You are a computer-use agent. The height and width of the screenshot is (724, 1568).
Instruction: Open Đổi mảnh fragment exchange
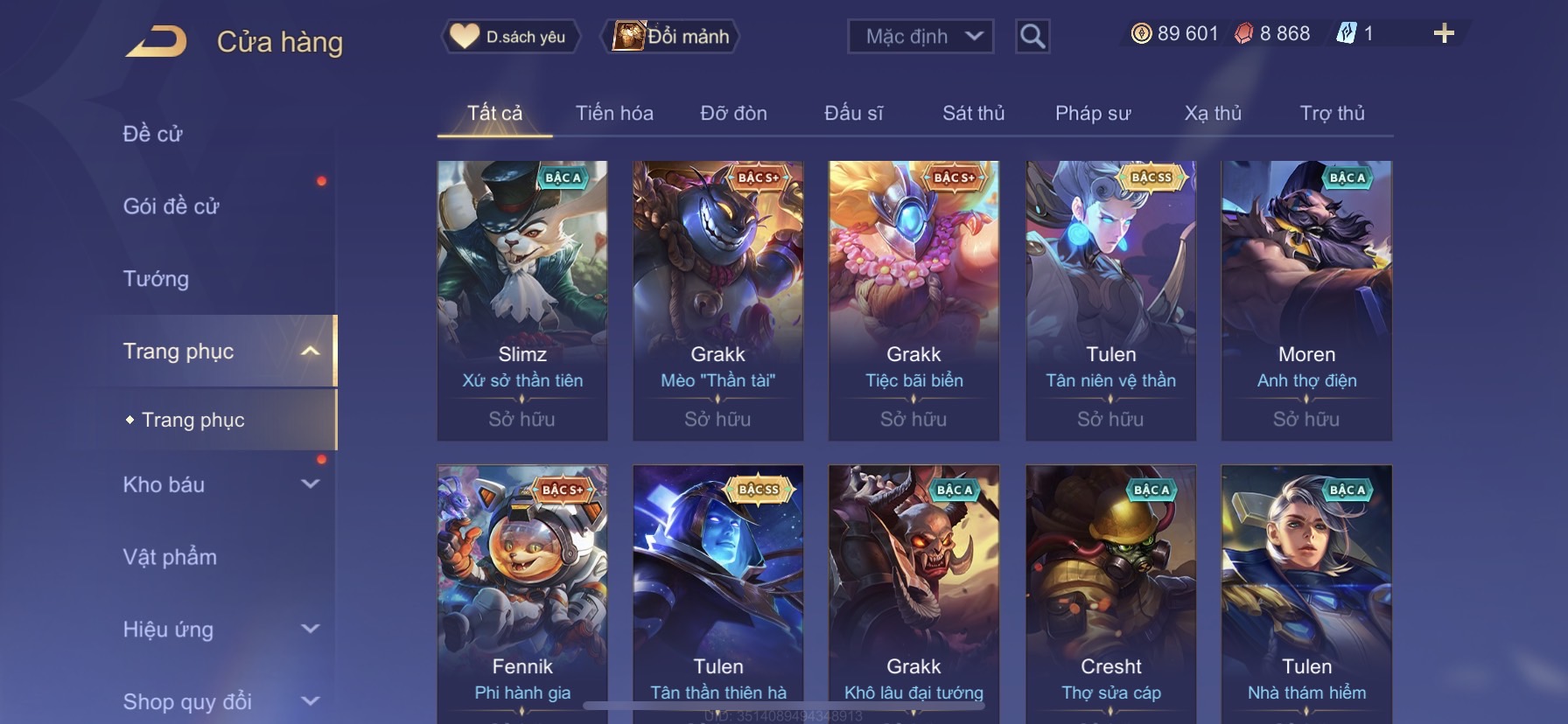671,37
